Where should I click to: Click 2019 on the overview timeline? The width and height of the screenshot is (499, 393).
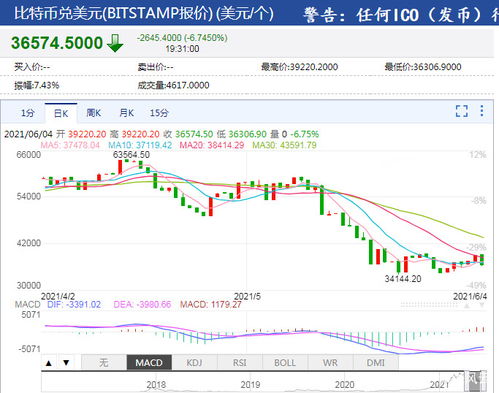click(250, 385)
